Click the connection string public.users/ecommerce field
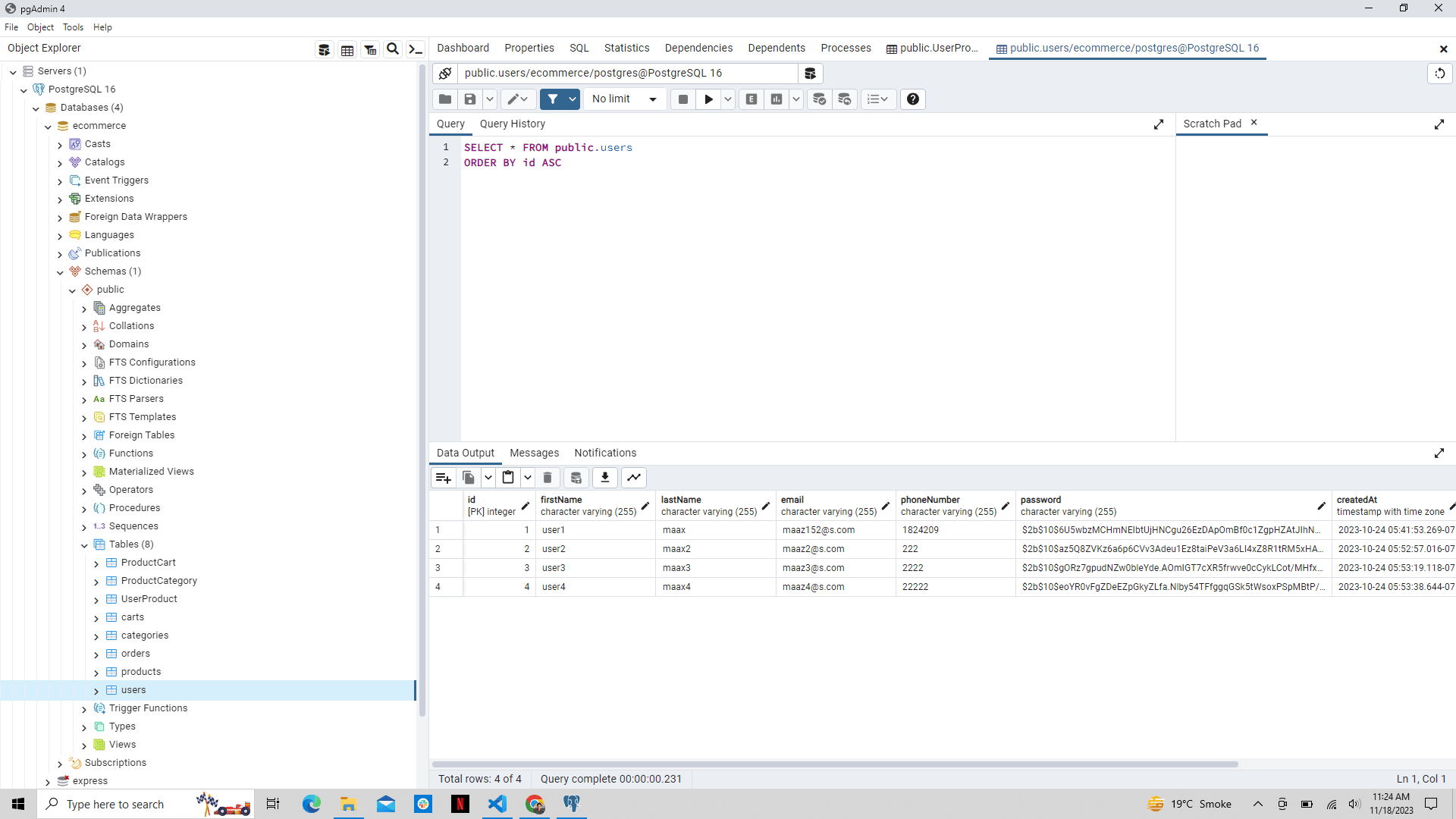The width and height of the screenshot is (1456, 819). (628, 74)
